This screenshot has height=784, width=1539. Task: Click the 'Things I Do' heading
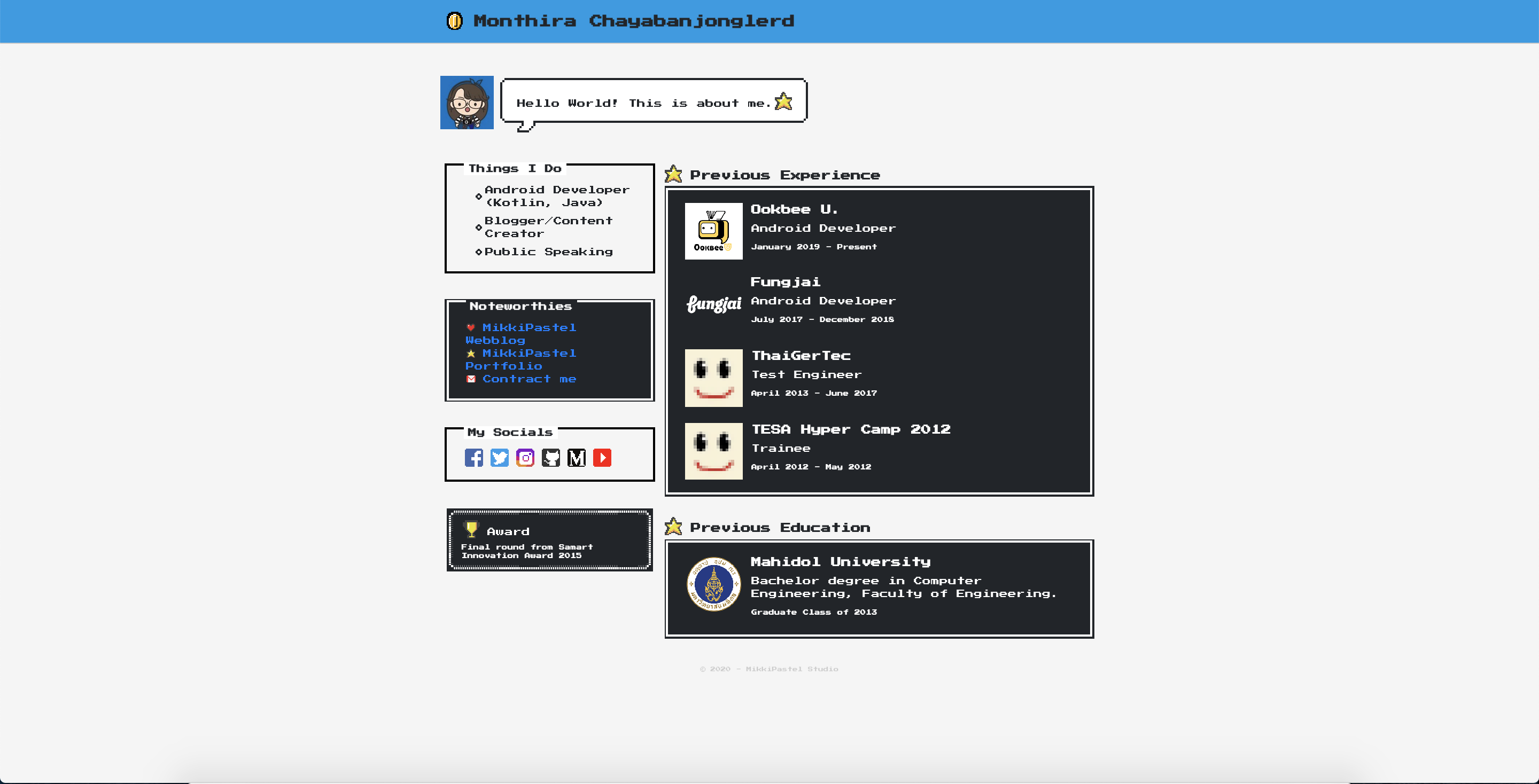(x=515, y=168)
